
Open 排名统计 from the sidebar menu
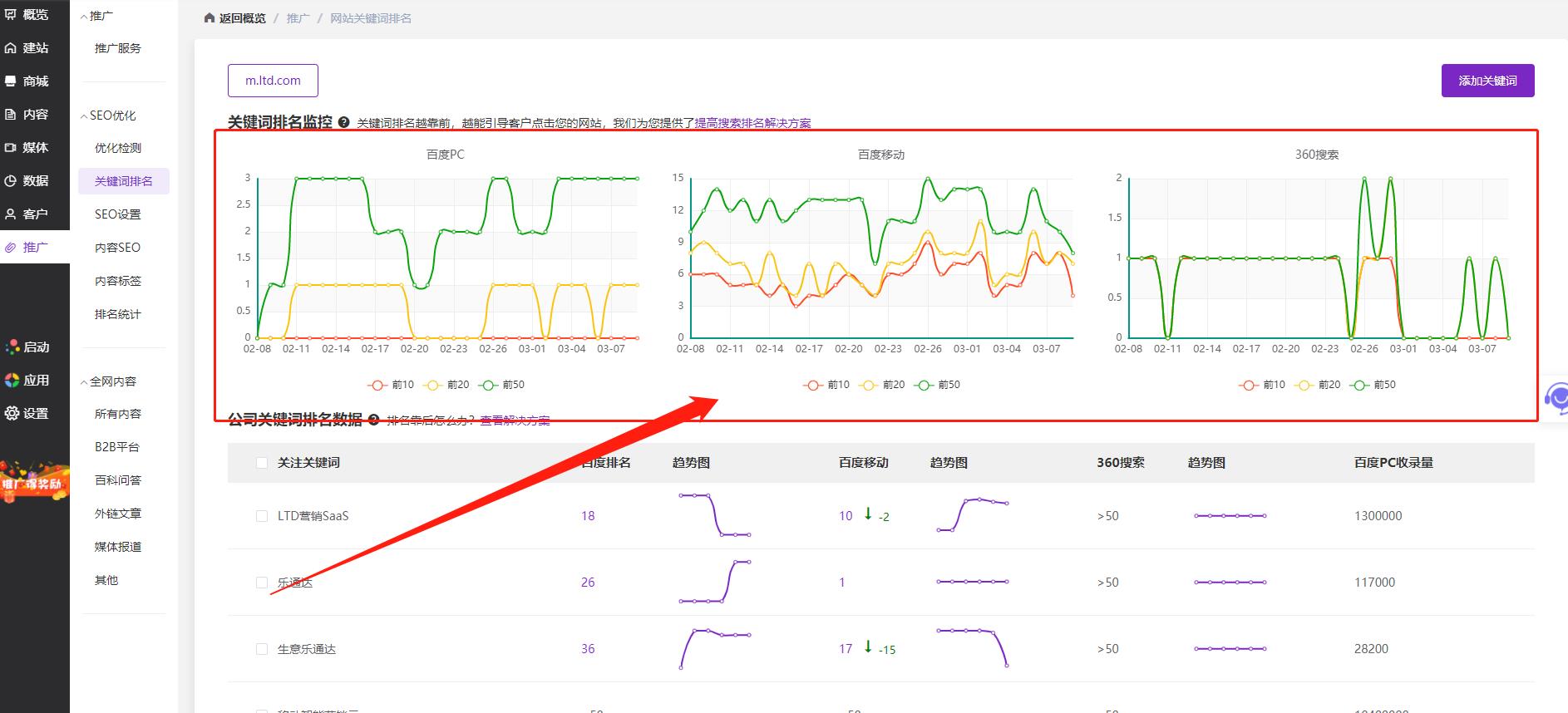point(118,314)
